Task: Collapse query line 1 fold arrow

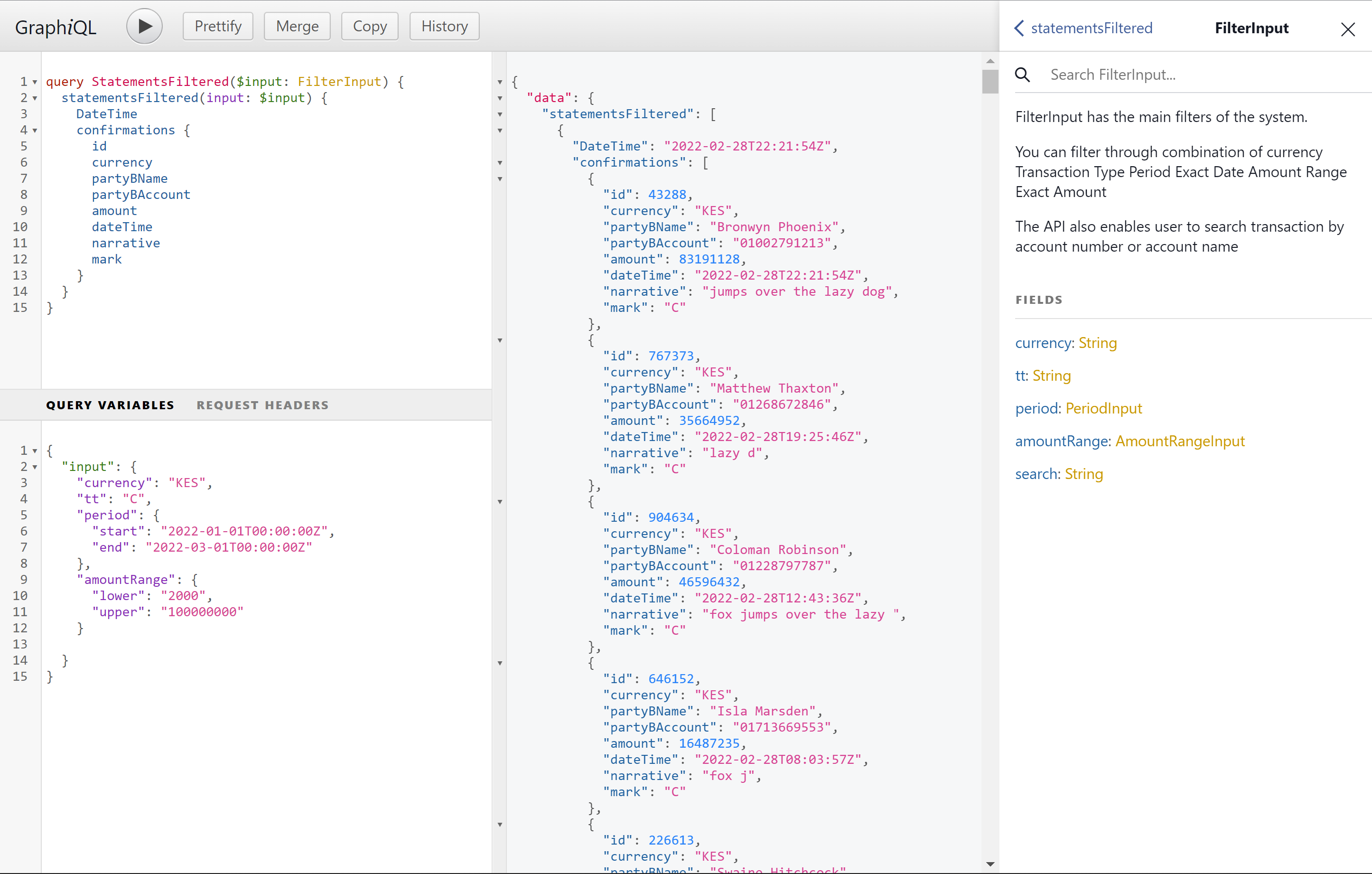Action: point(35,82)
